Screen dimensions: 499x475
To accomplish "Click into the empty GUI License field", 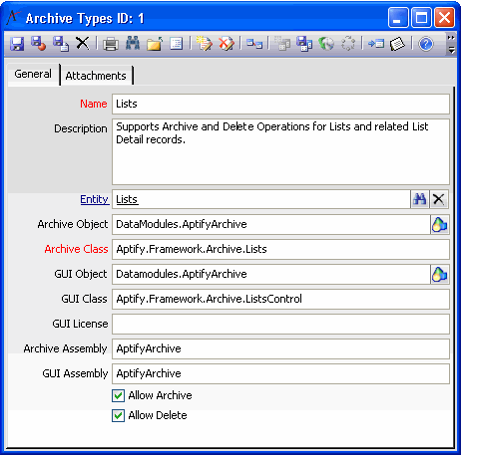I will click(x=281, y=324).
